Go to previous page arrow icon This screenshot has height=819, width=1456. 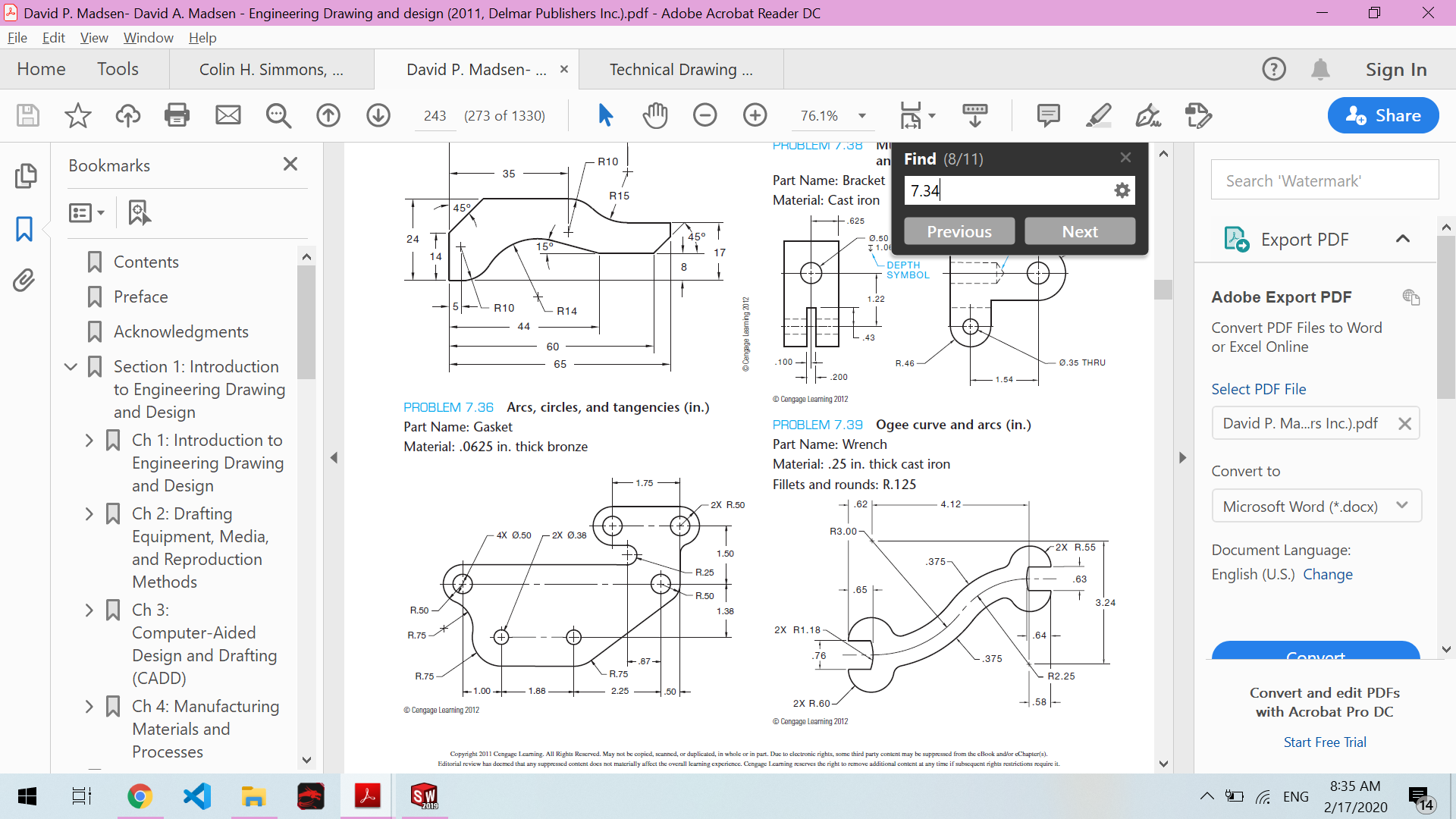pos(328,115)
